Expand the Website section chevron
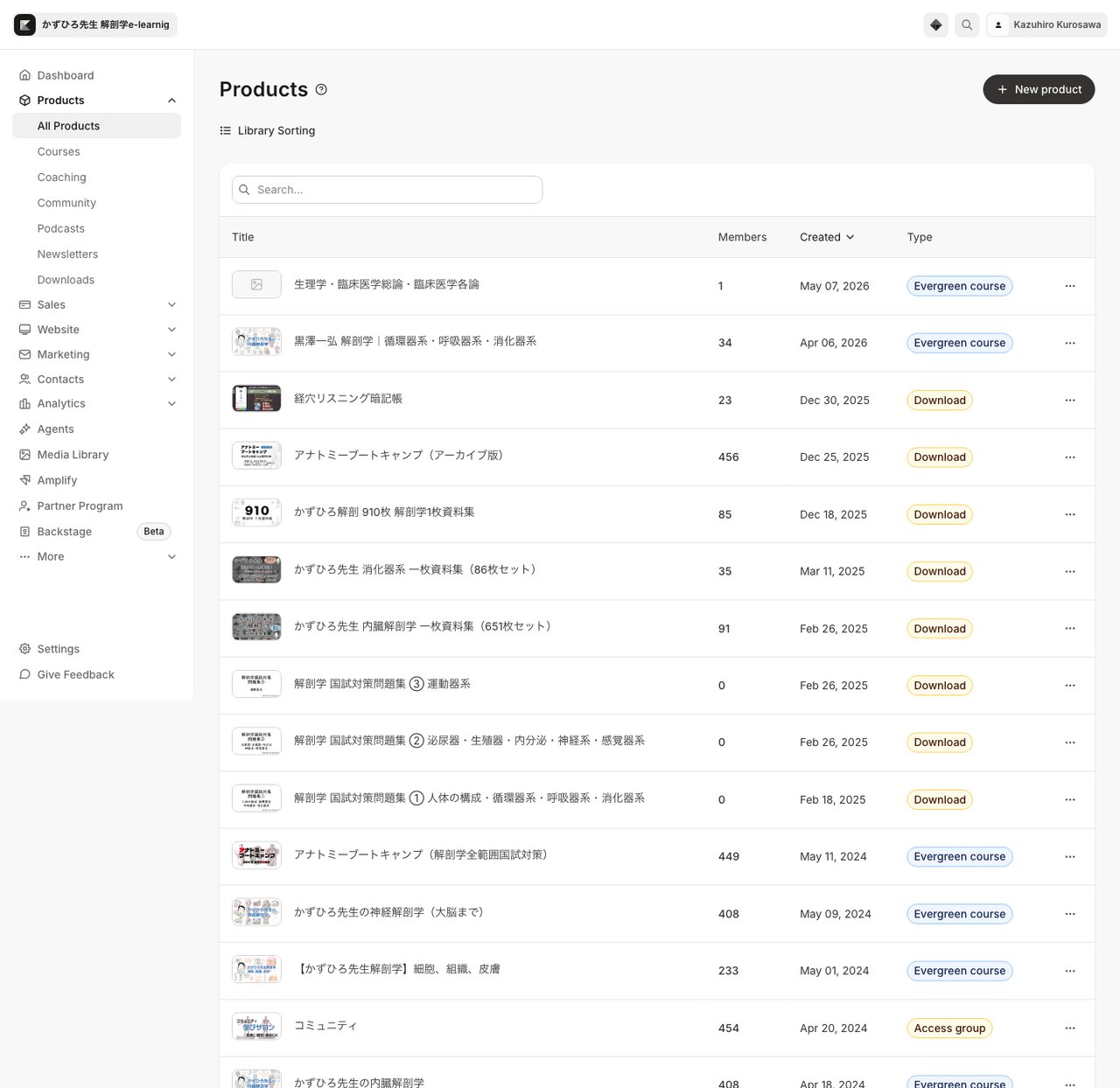Screen dimensions: 1120x1088 click(171, 330)
